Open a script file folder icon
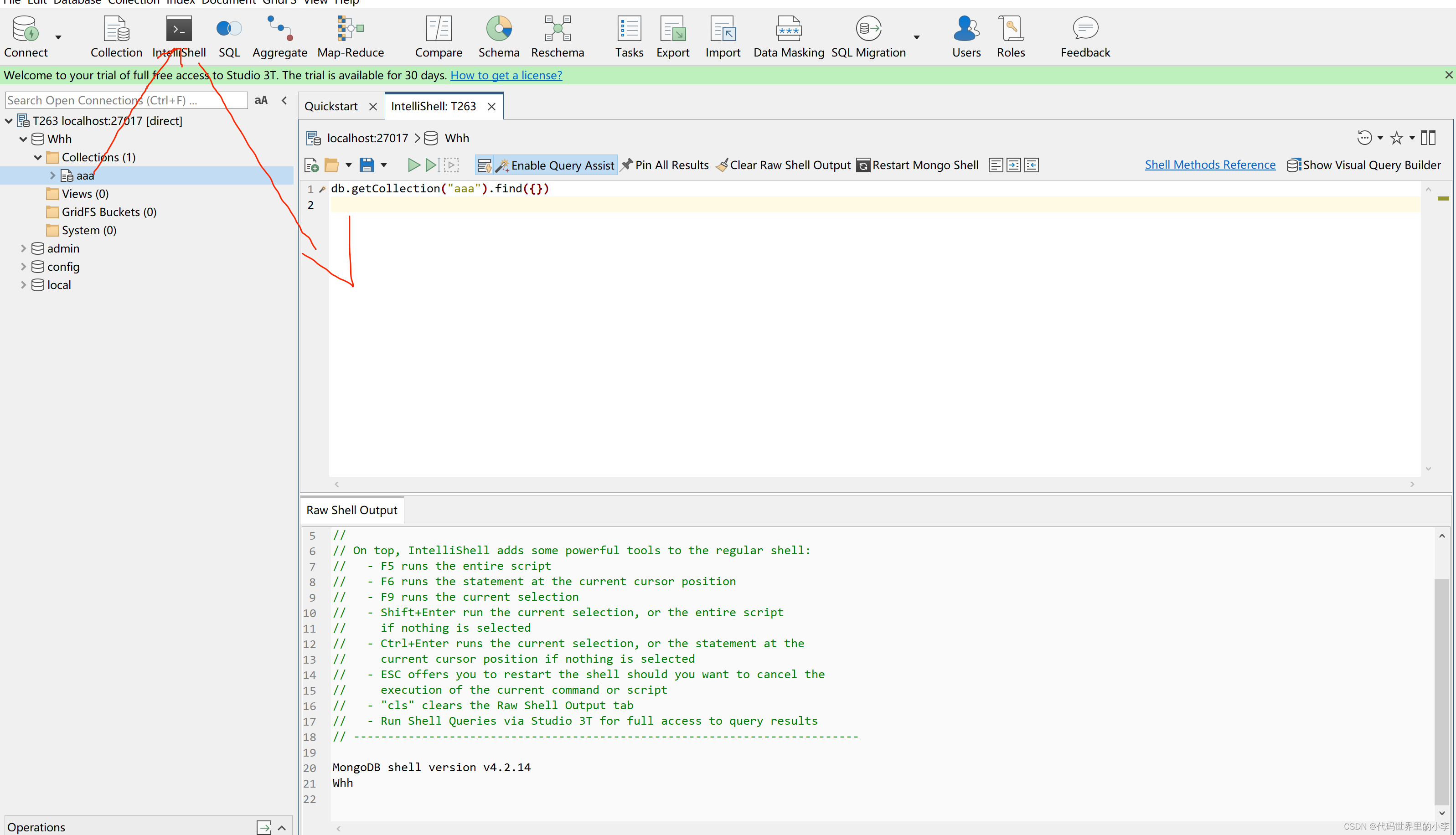Viewport: 1456px width, 835px height. tap(331, 165)
